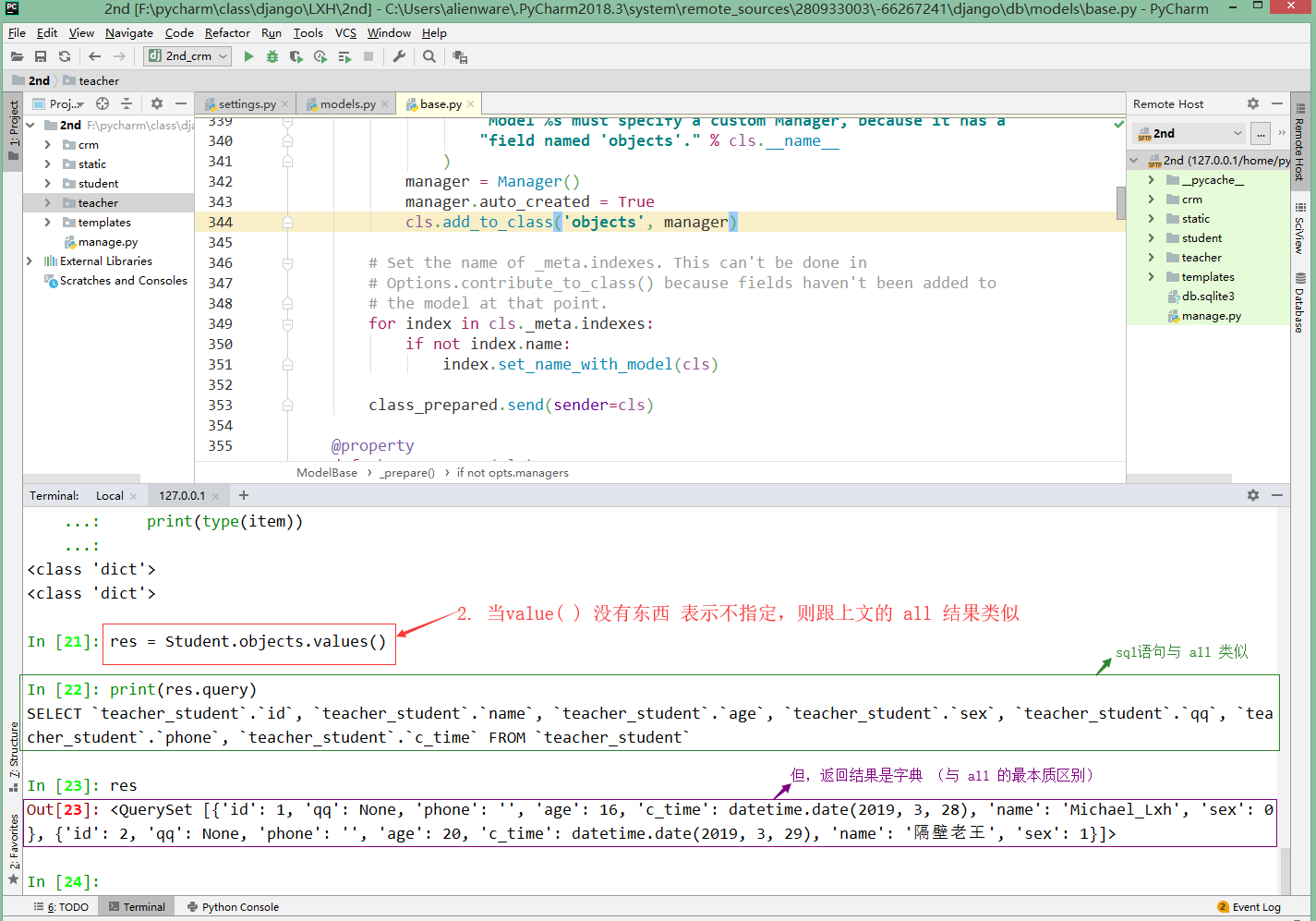Click the remote deployment toolbar icon
The height and width of the screenshot is (921, 1316).
tap(460, 57)
